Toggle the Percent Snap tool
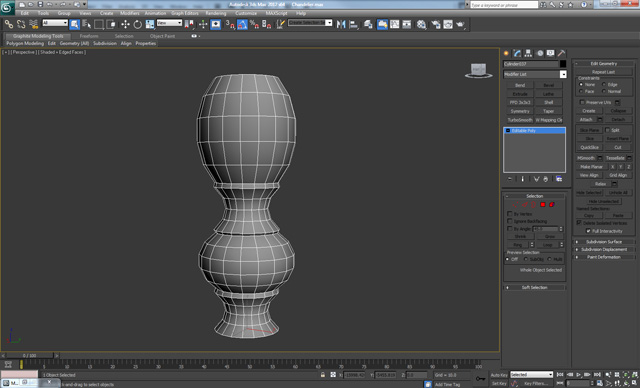Viewport: 640px width, 388px height. (254, 24)
